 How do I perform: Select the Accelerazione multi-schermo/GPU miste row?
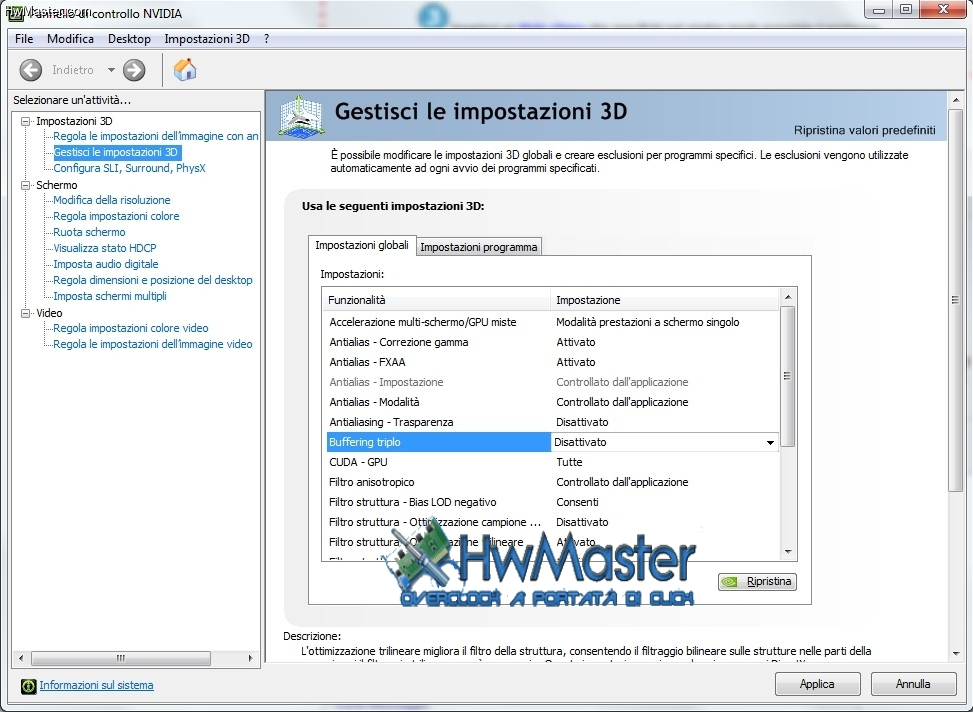tap(552, 322)
